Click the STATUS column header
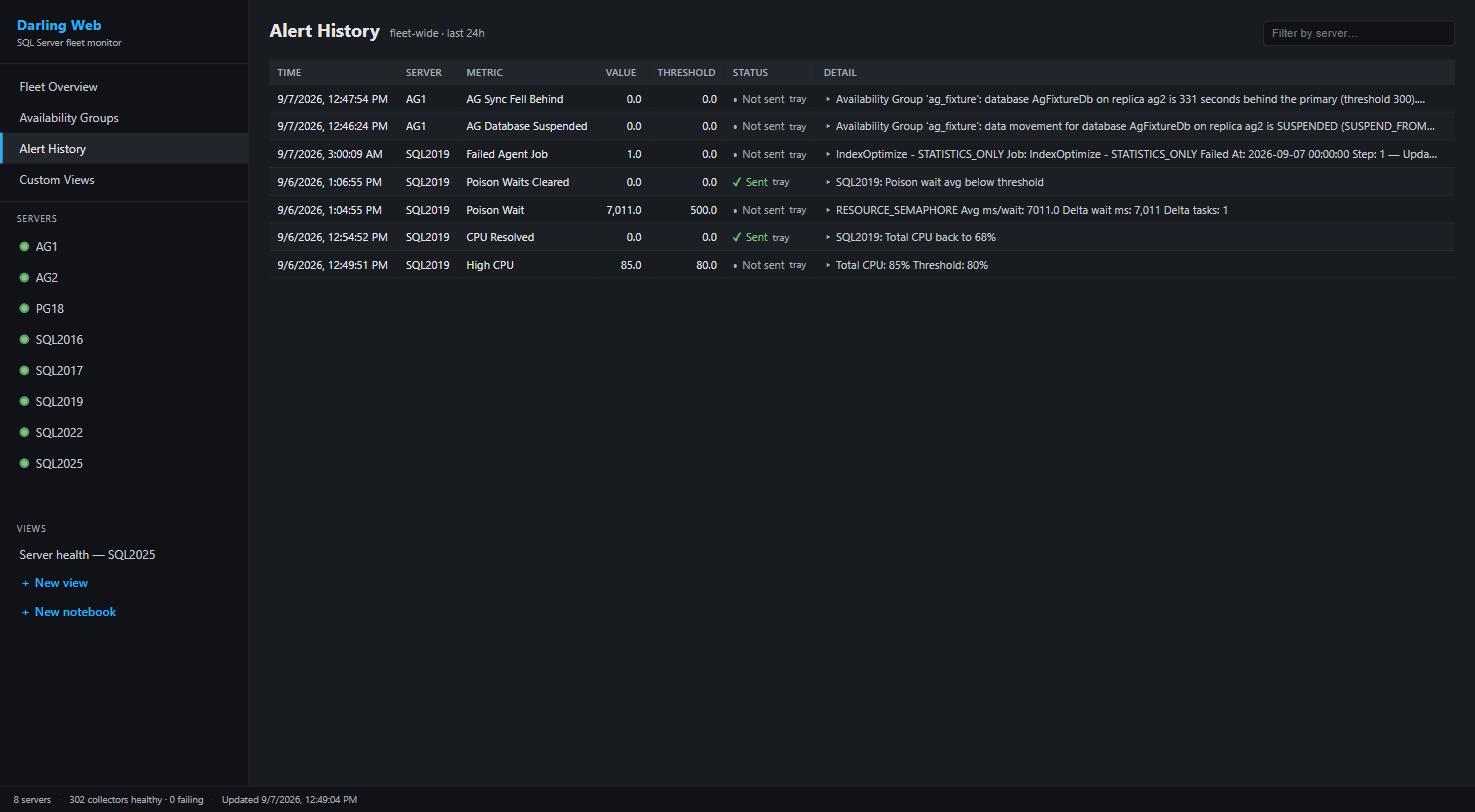 [750, 72]
